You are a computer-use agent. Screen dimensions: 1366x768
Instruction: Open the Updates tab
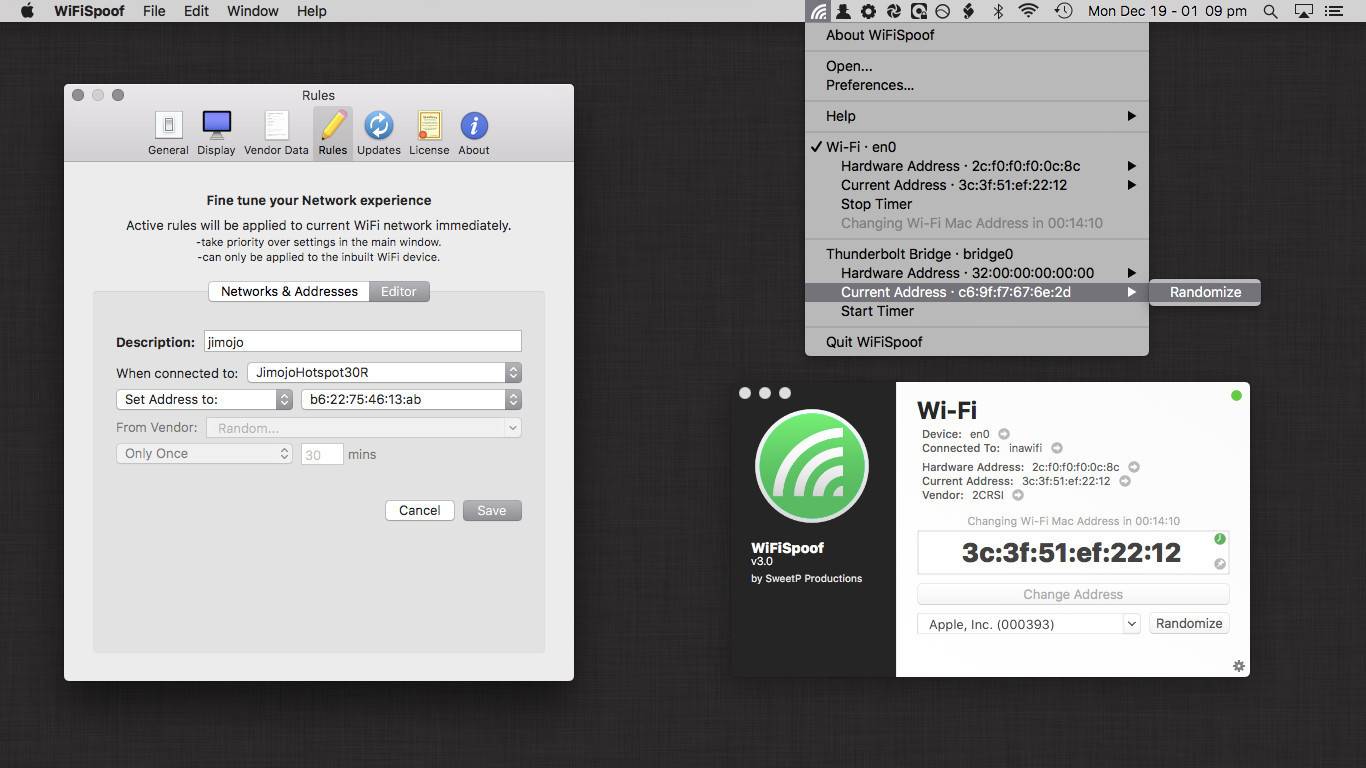click(x=378, y=133)
